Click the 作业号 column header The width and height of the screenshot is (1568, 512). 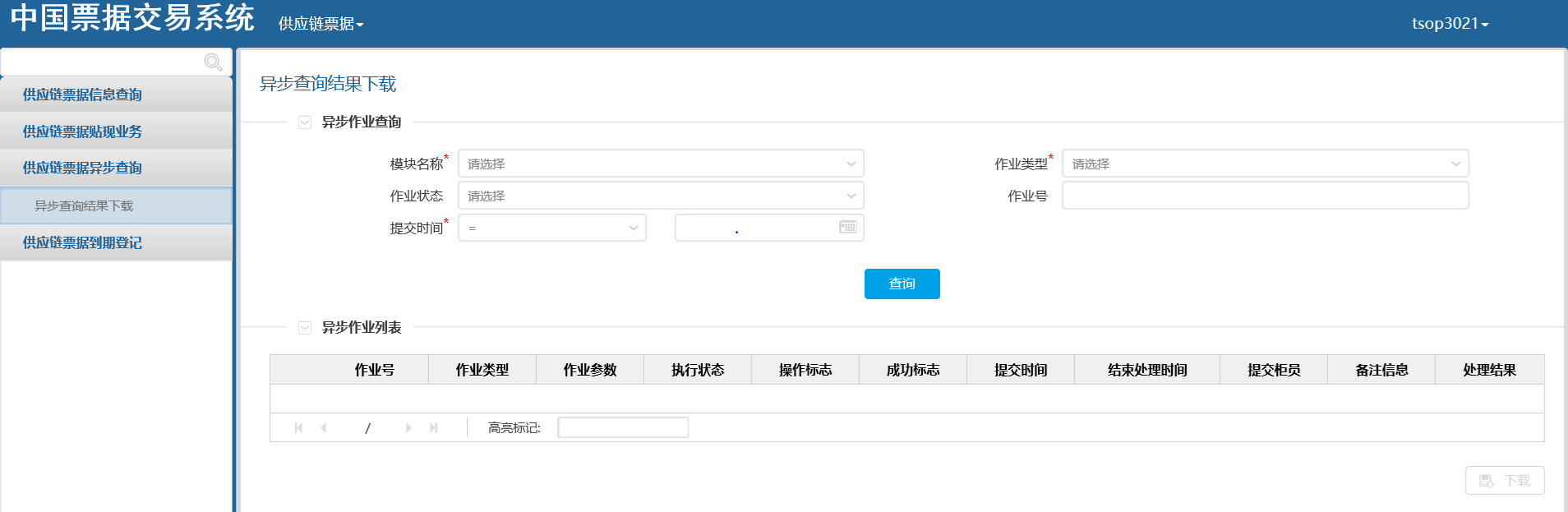click(375, 370)
